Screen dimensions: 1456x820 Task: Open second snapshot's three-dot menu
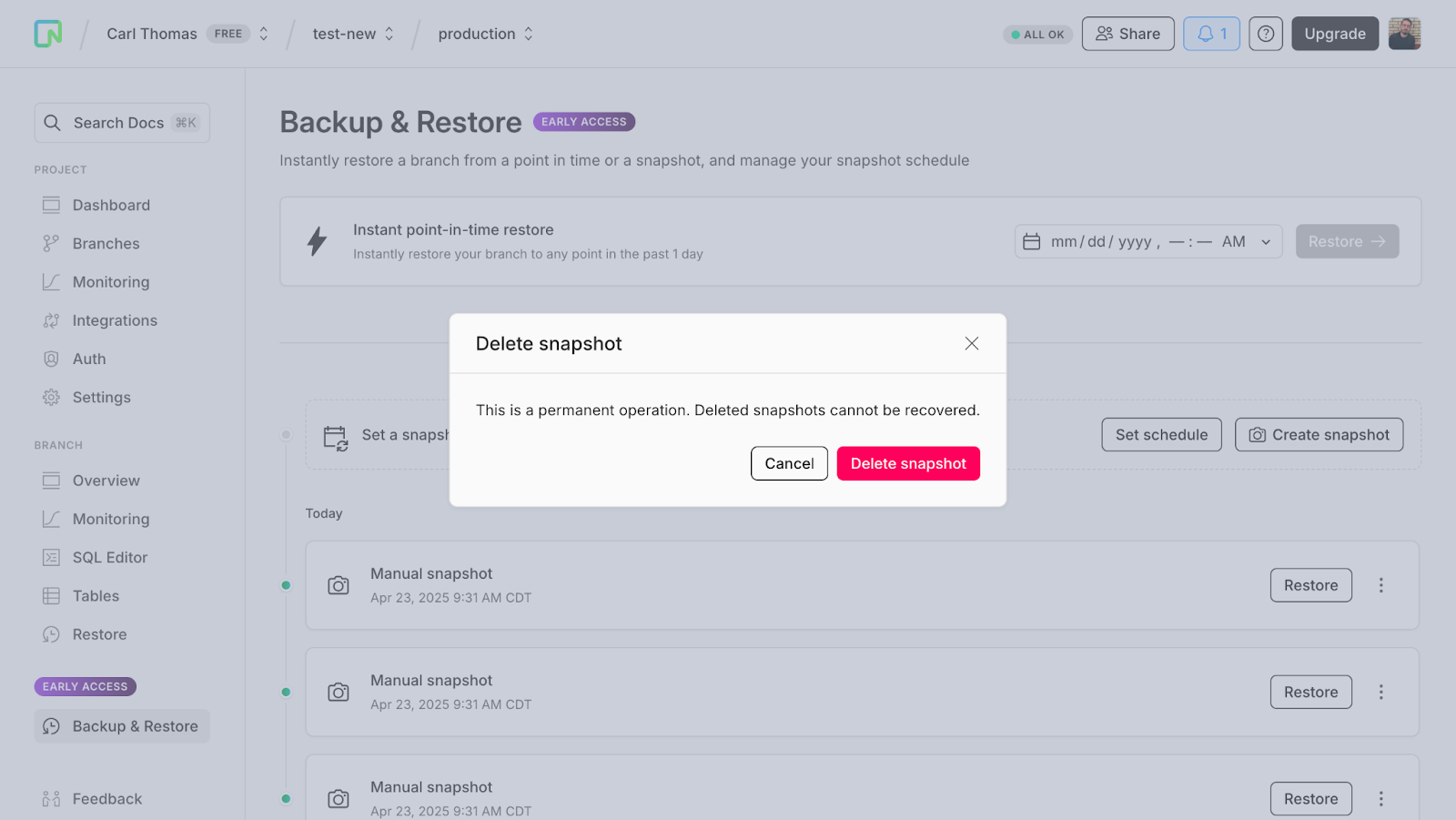point(1380,692)
